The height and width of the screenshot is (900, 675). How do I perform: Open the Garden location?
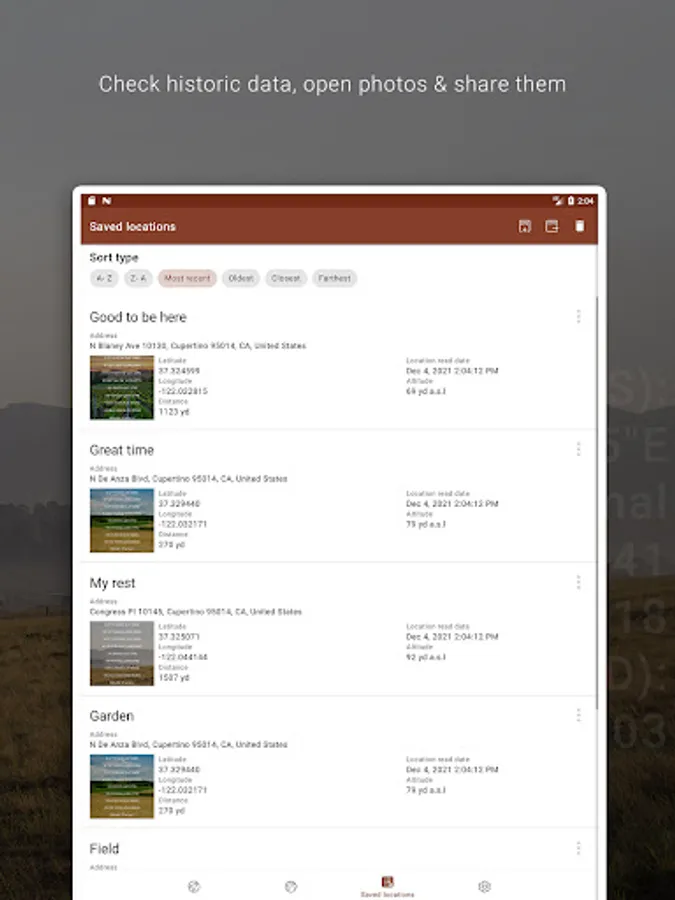[x=339, y=762]
